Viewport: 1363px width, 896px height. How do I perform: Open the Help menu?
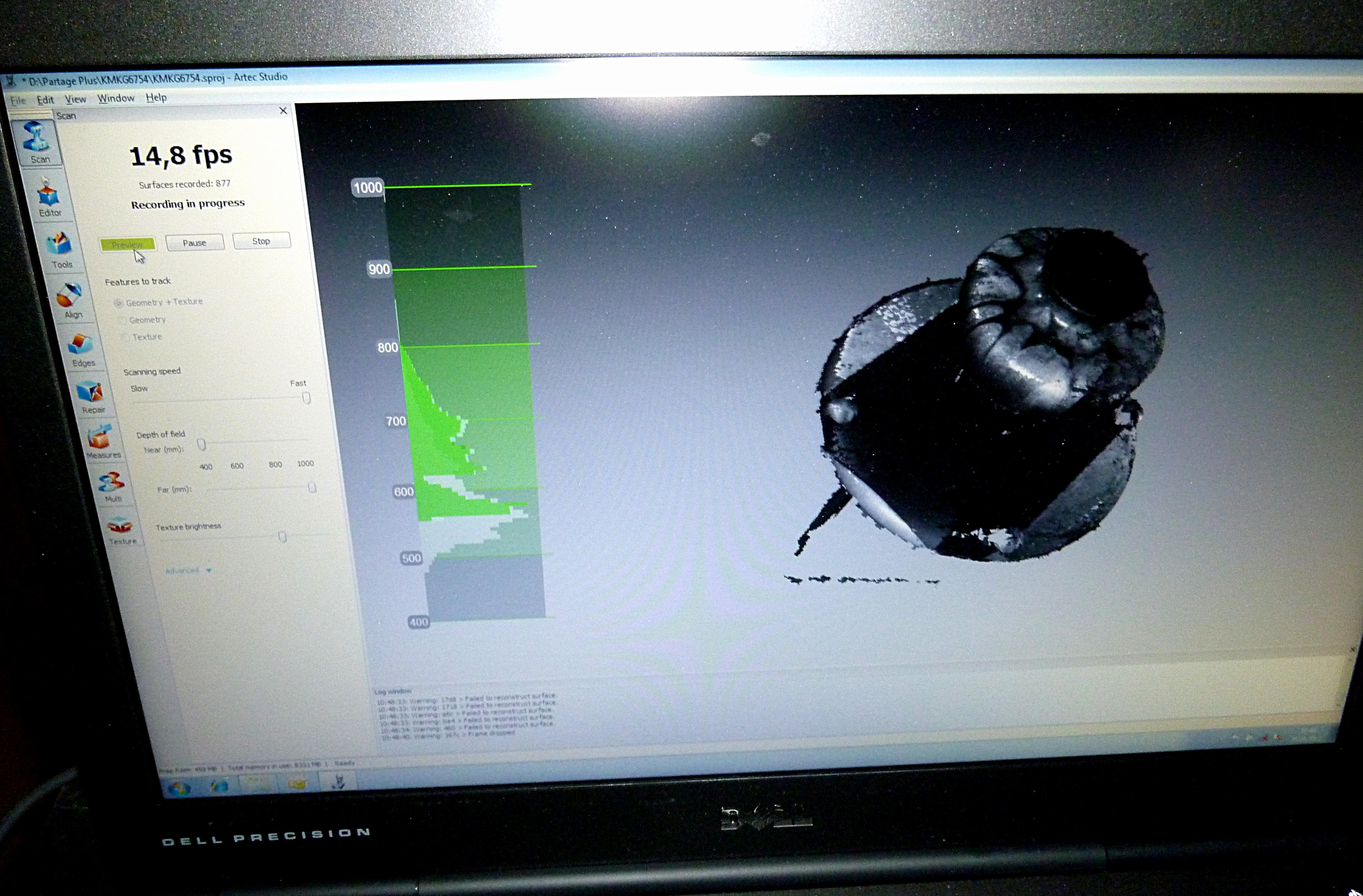point(156,97)
